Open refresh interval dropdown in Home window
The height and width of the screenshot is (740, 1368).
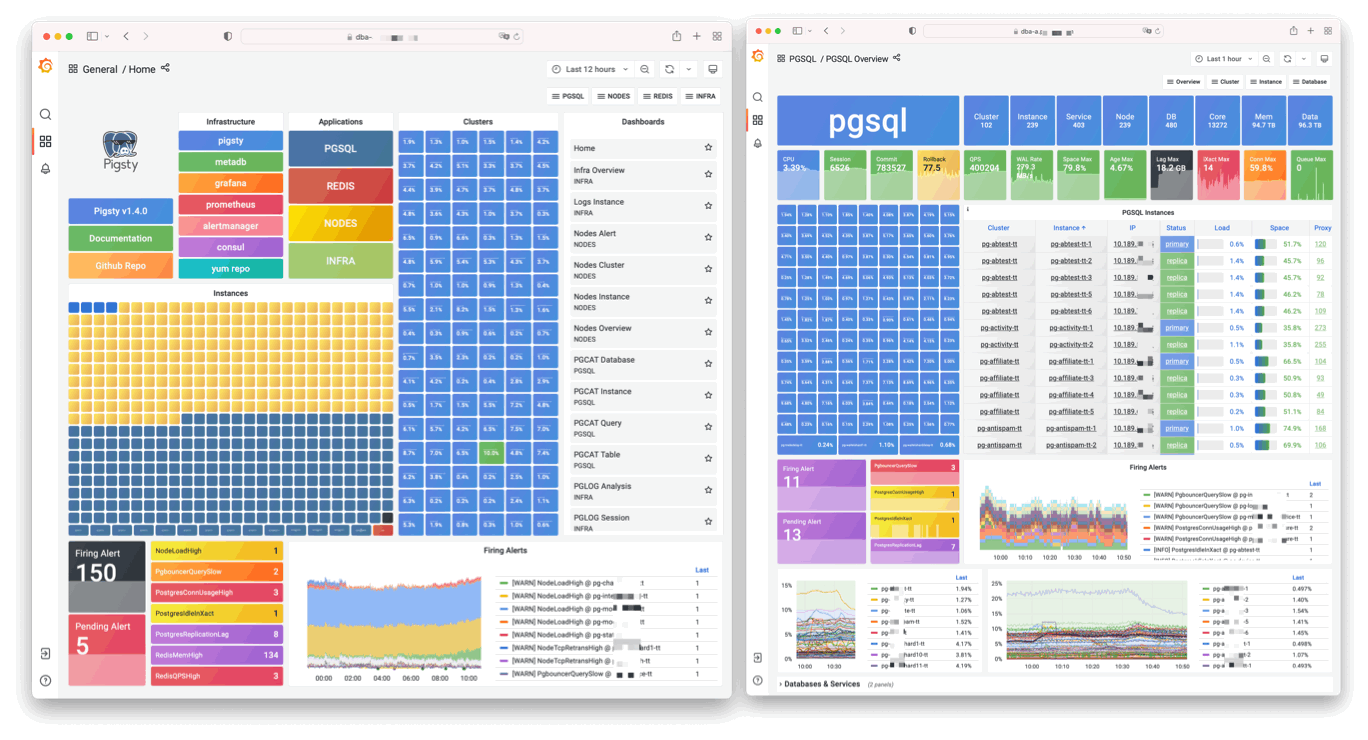[x=689, y=69]
